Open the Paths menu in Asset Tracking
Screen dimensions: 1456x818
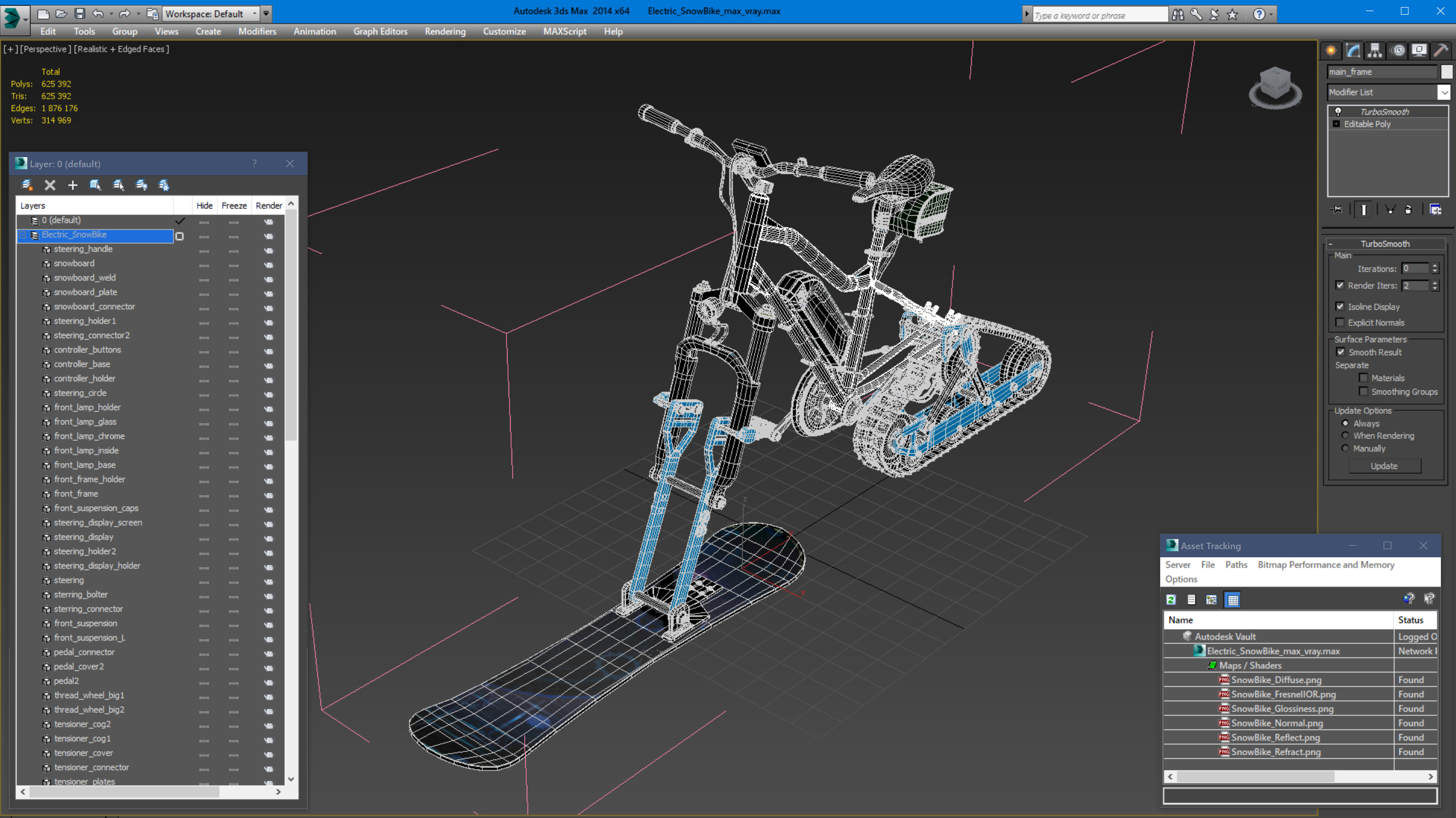pyautogui.click(x=1236, y=564)
